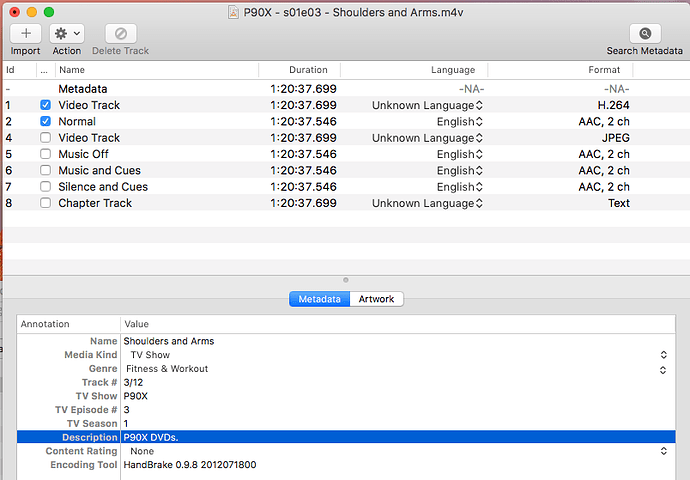Screen dimensions: 690x480
Task: Click the Text format cell of Chapter Track
Action: tap(619, 203)
